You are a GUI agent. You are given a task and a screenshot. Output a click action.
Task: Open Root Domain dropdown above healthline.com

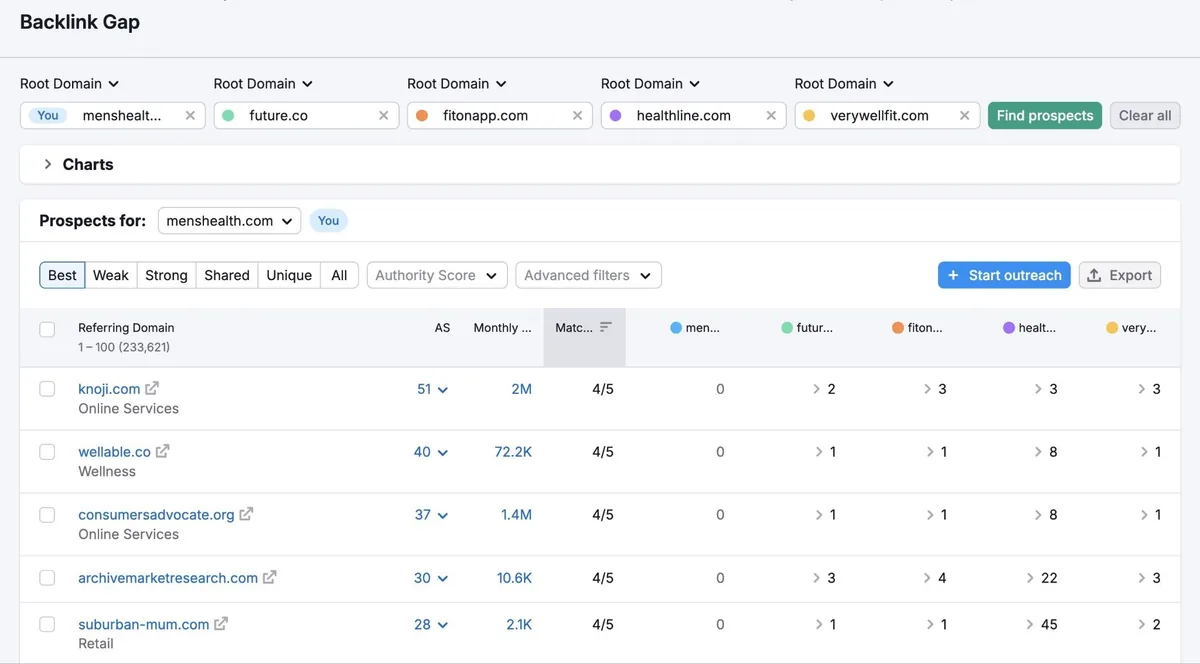click(650, 83)
